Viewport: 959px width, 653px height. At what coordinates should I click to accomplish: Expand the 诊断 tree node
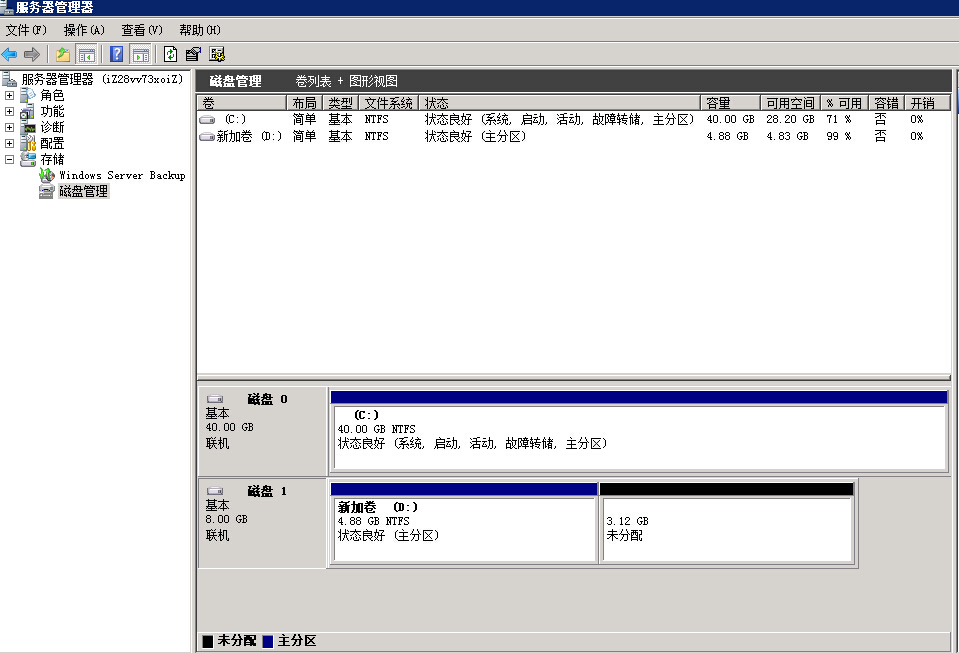[10, 127]
